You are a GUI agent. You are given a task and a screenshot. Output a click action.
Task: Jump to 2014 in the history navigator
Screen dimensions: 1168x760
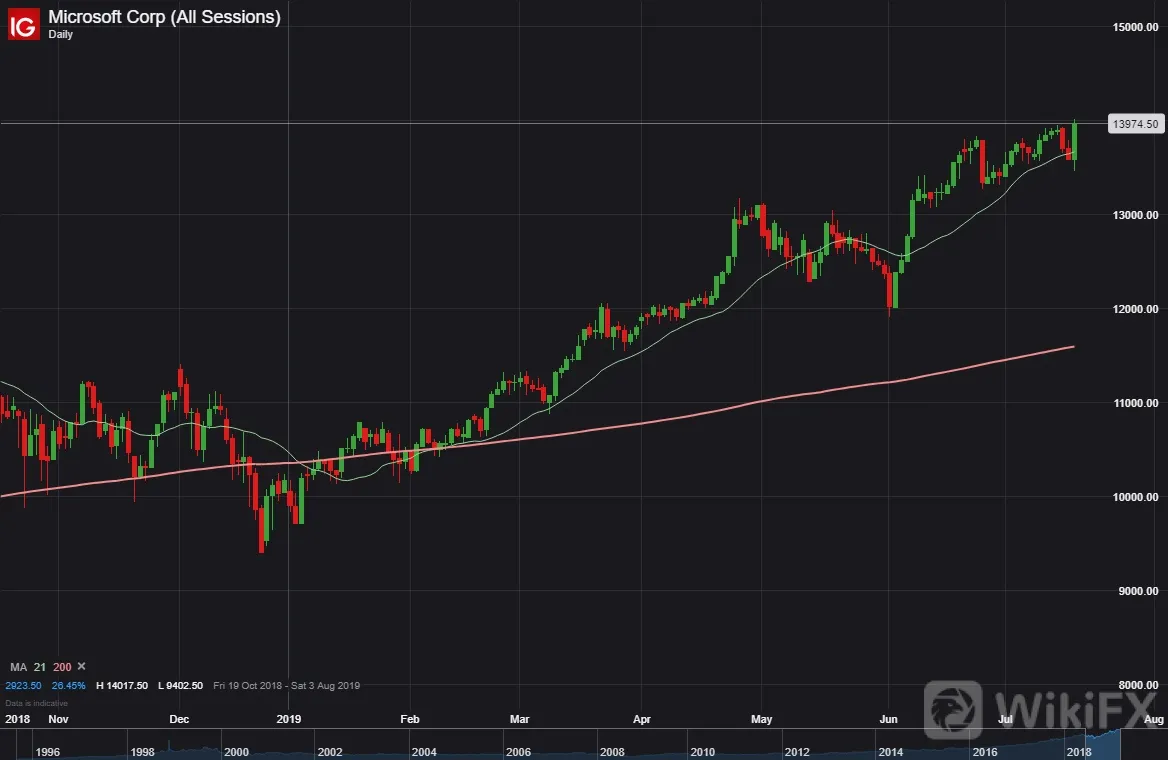point(891,752)
